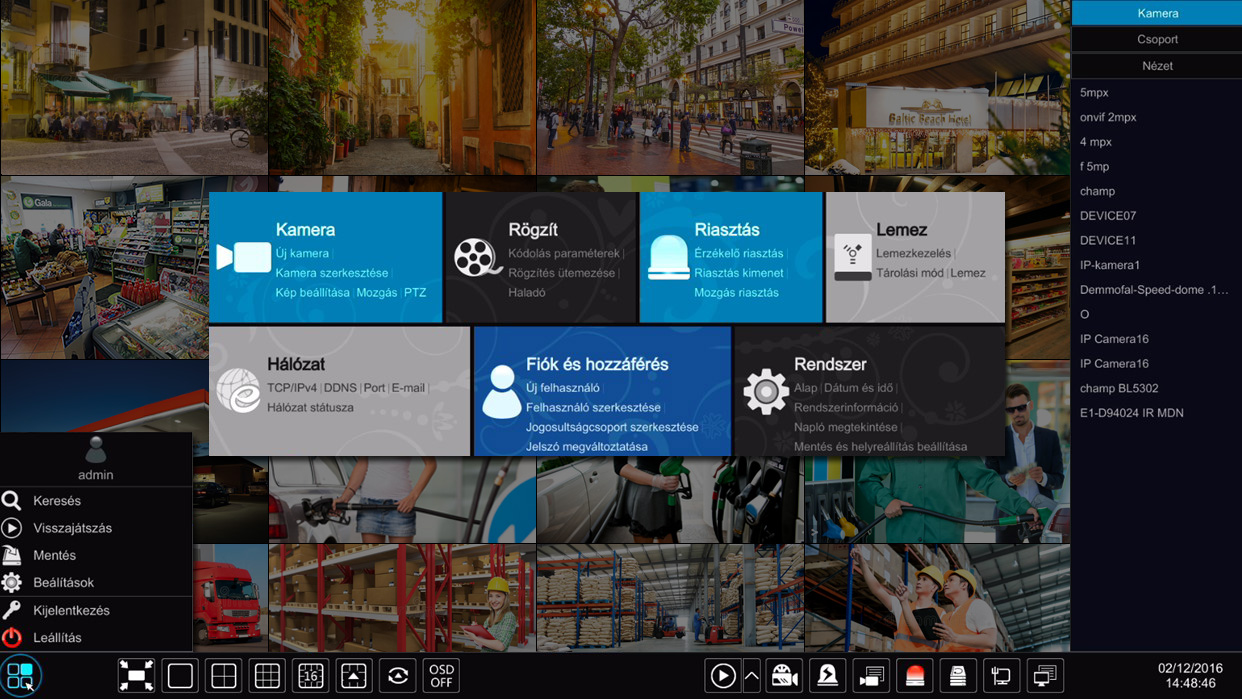Click Leállítás to shut down
Image resolution: width=1242 pixels, height=699 pixels.
(57, 637)
